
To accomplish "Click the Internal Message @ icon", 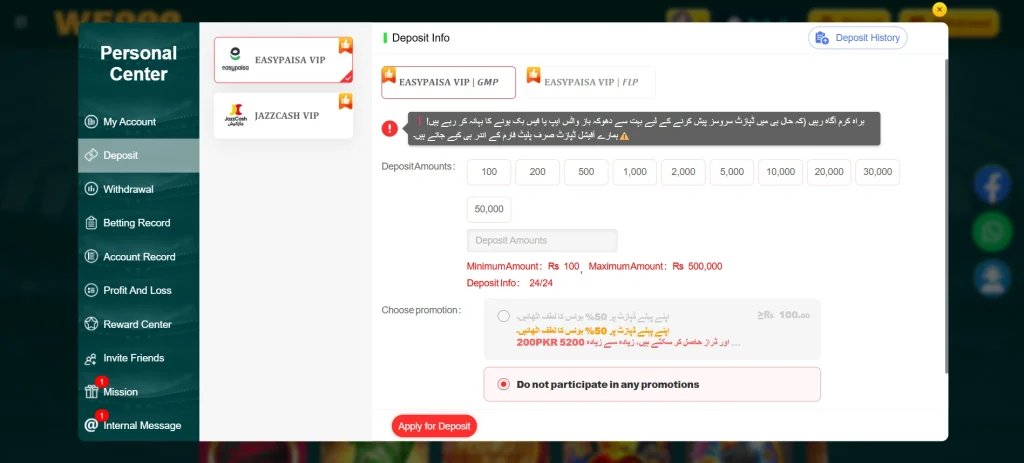I will pyautogui.click(x=91, y=425).
